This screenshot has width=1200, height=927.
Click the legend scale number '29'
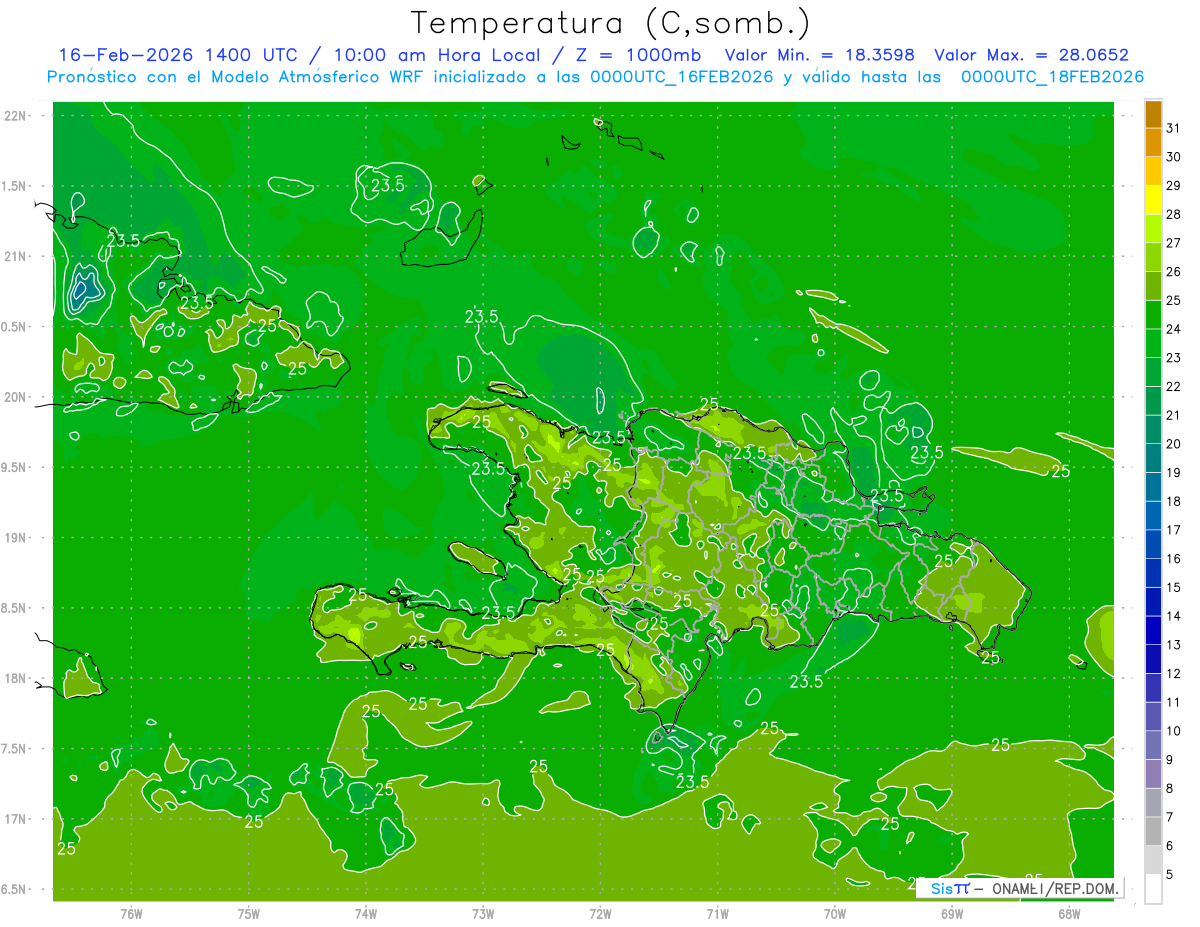[x=1174, y=185]
